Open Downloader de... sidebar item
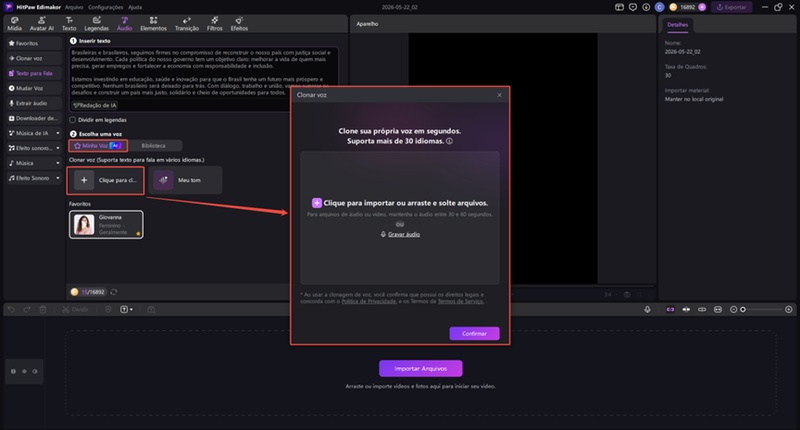 point(34,118)
